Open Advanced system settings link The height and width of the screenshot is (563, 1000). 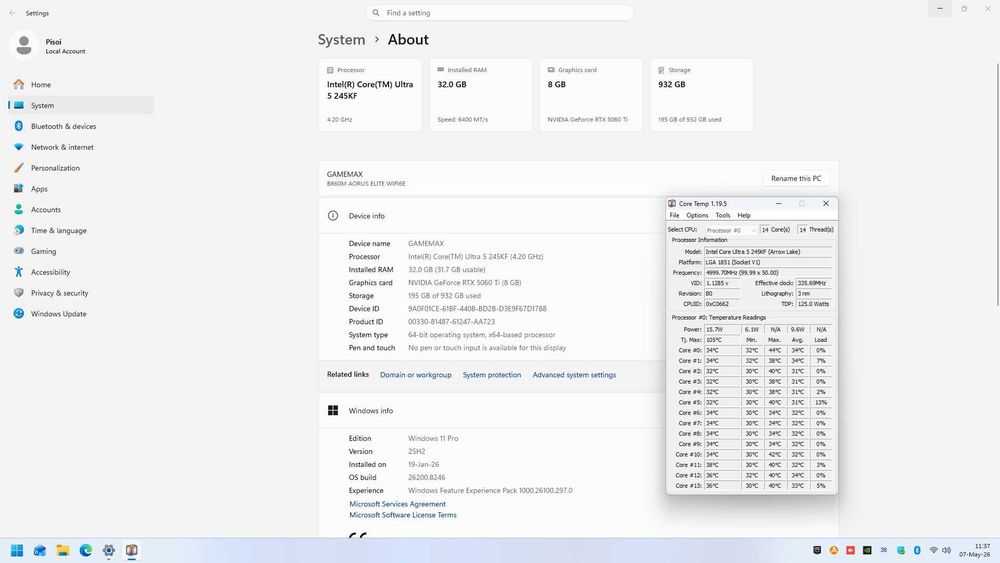[x=574, y=375]
